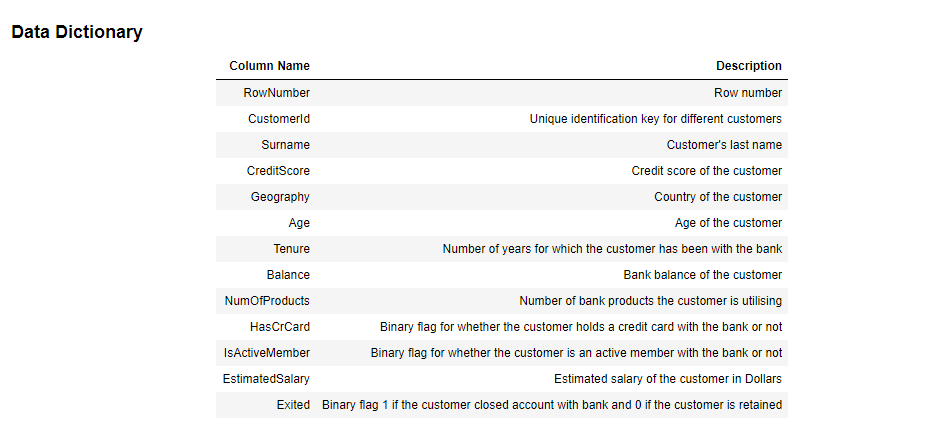The image size is (934, 425).
Task: Click the Data Dictionary heading
Action: point(77,32)
